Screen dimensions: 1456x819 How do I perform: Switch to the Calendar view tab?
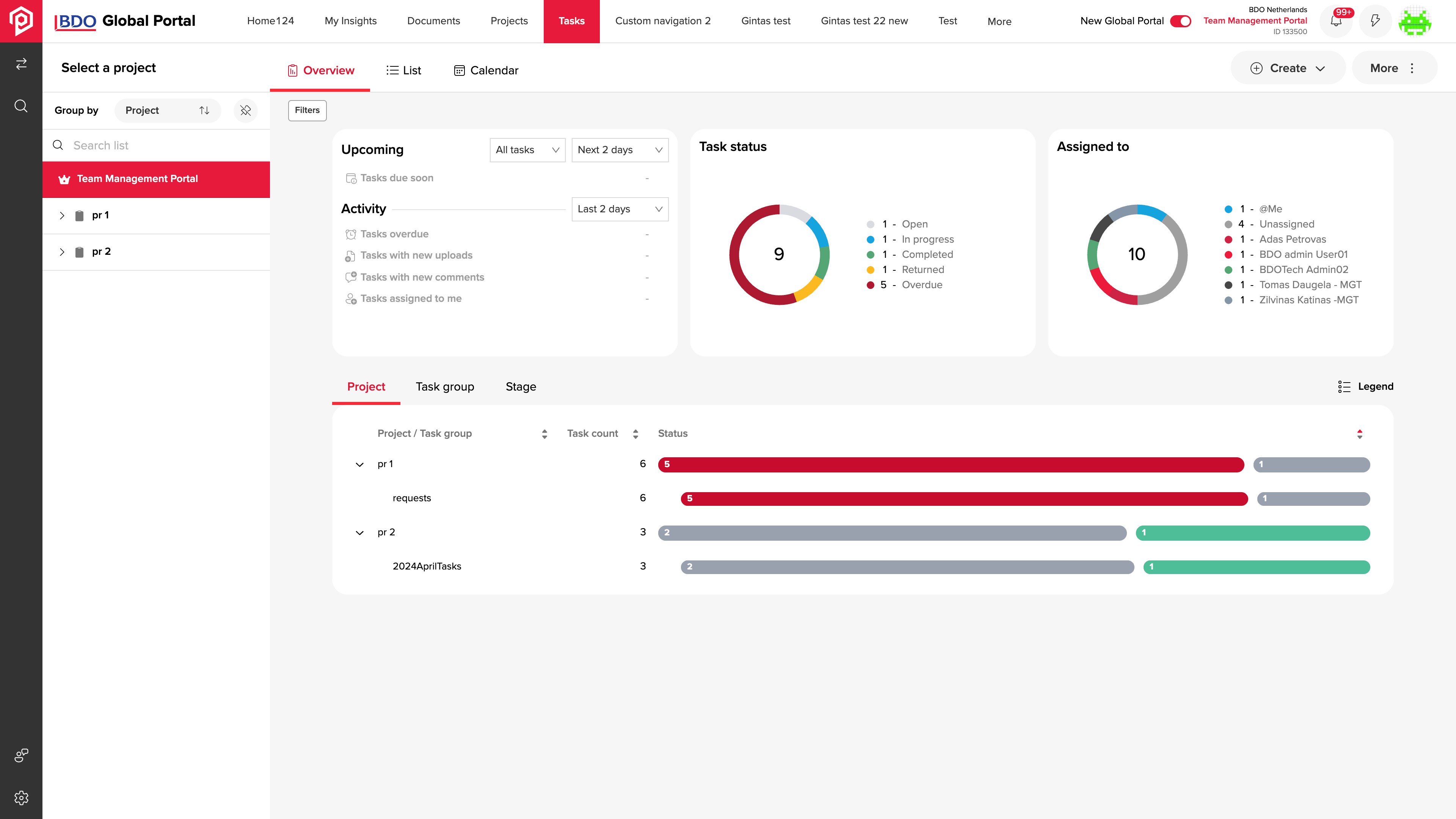(x=486, y=70)
